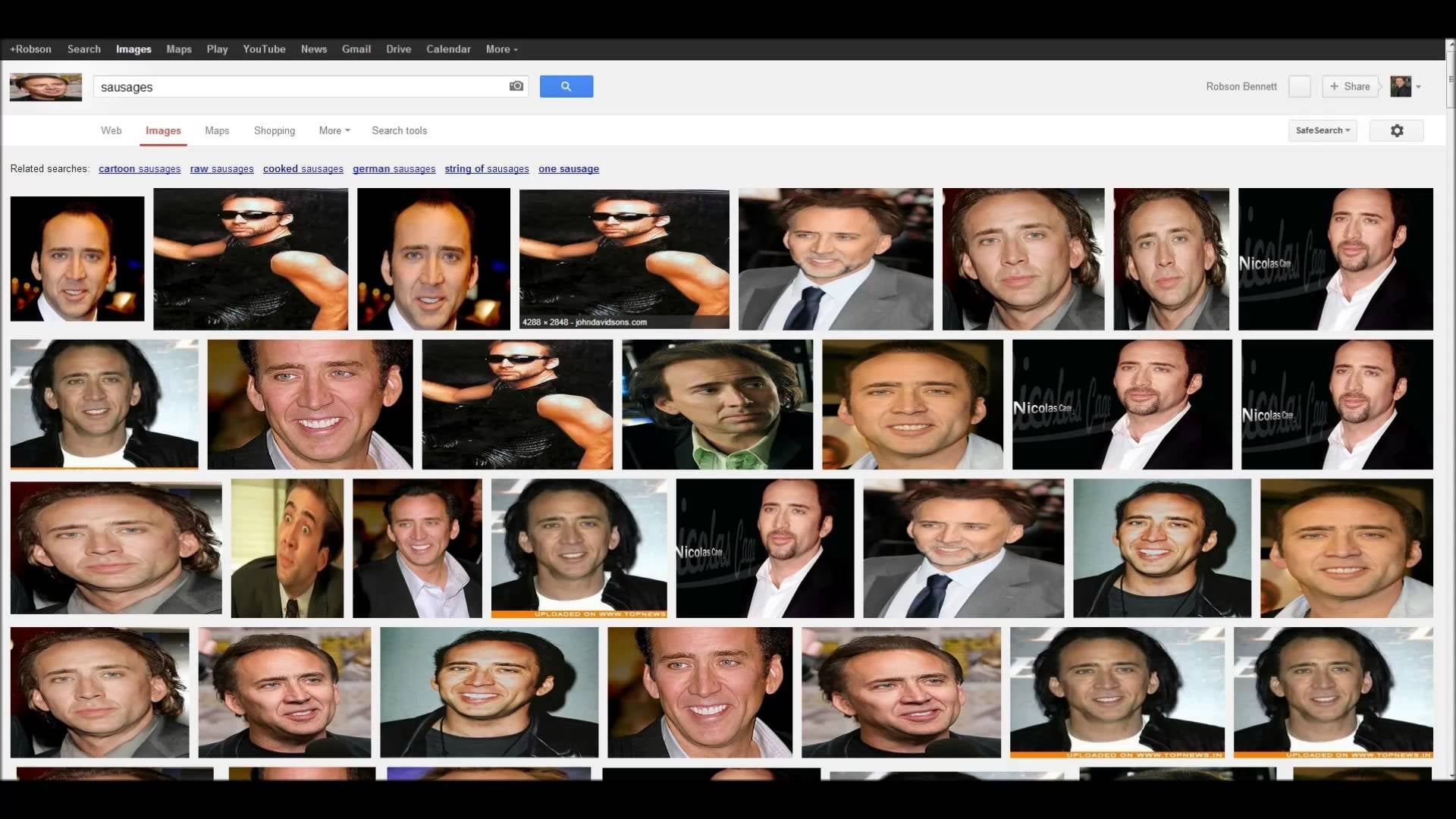Expand the SafeSearch dropdown
1456x819 pixels.
pyautogui.click(x=1323, y=130)
